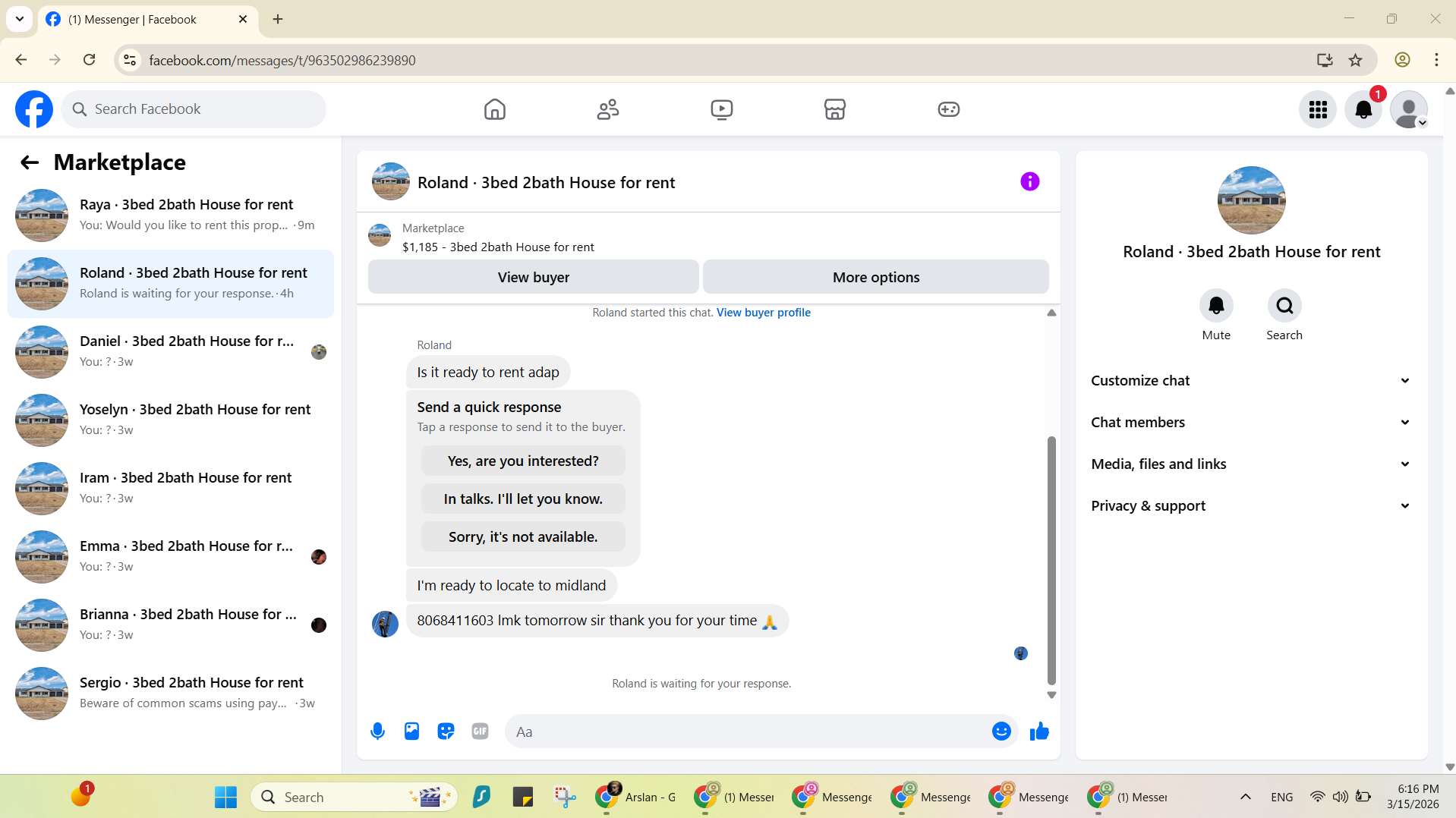
Task: Choose a sticker from the sticker icon
Action: (446, 731)
